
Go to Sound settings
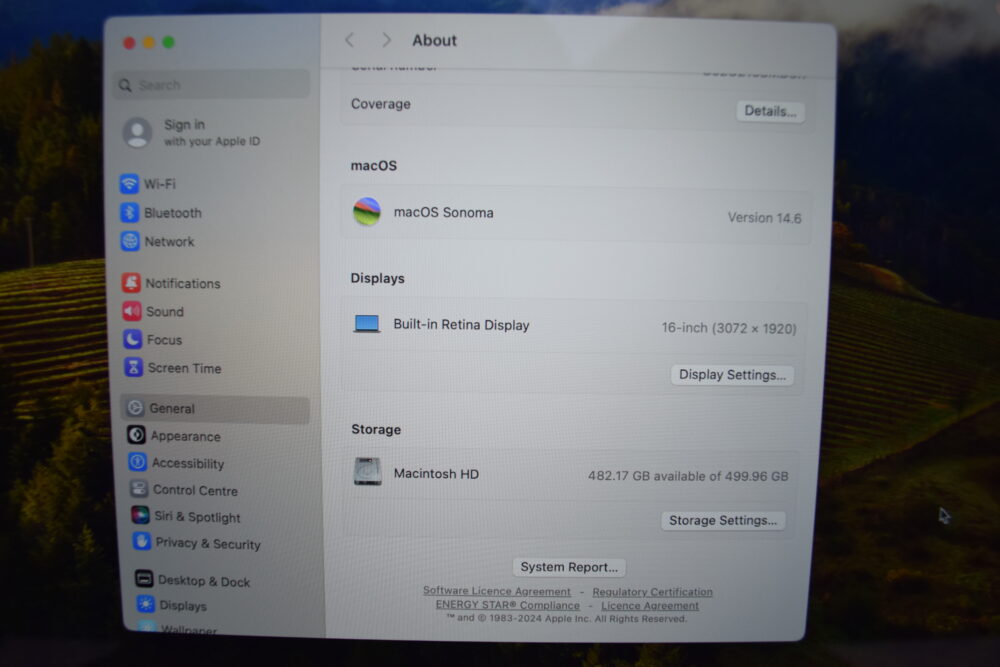tap(153, 311)
